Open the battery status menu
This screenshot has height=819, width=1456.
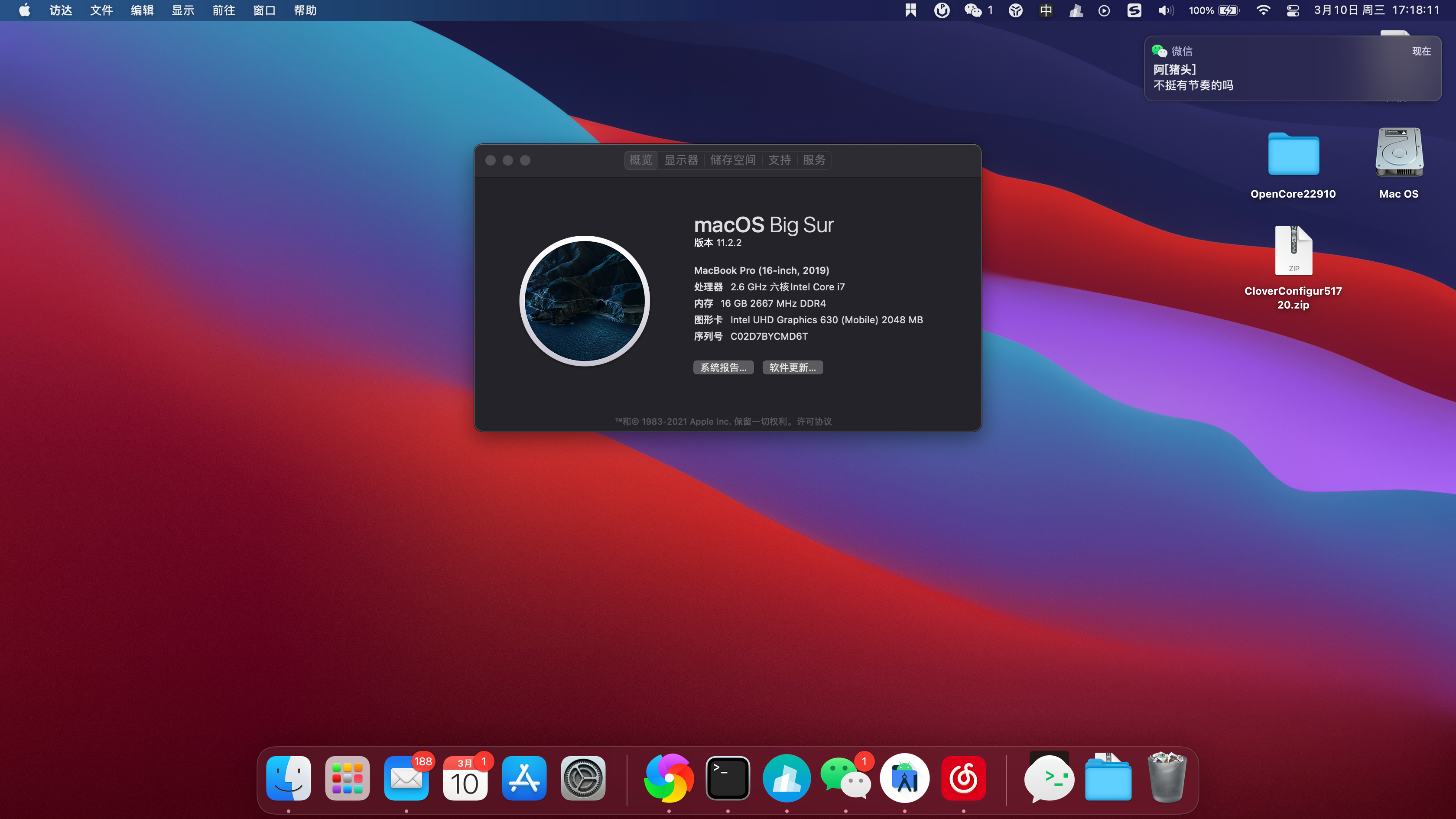point(1214,10)
